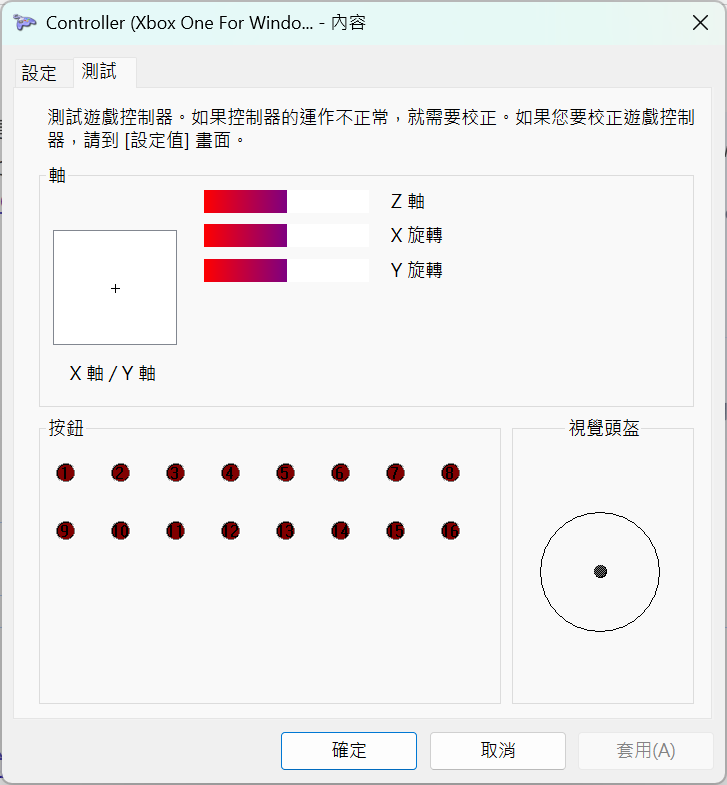The height and width of the screenshot is (785, 727).
Task: Click the Z 軸 axis bar
Action: coord(286,202)
